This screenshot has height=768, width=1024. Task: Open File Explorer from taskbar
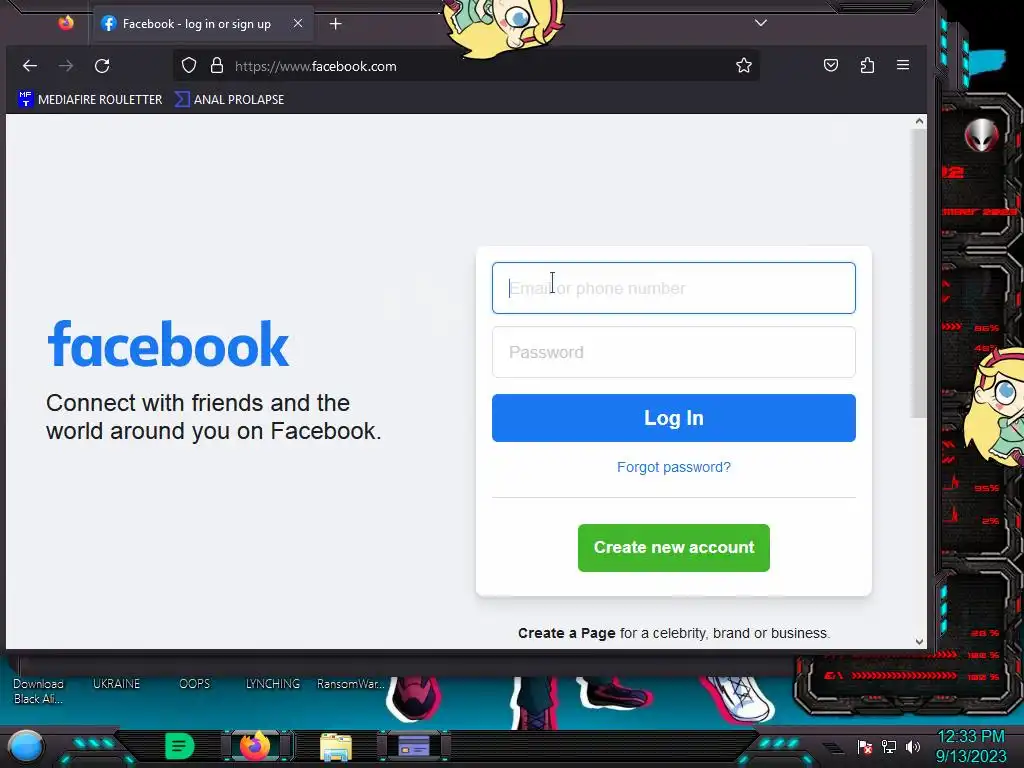[x=336, y=747]
